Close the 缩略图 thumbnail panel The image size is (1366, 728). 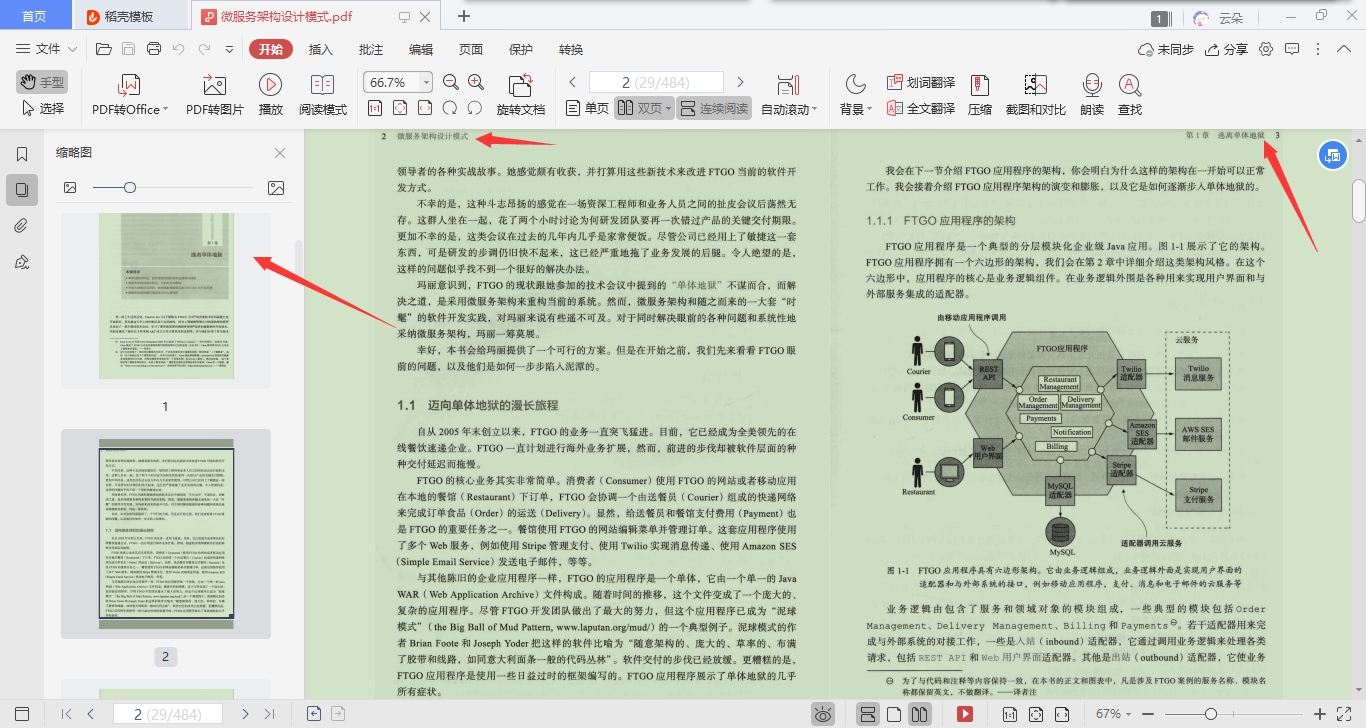coord(280,153)
